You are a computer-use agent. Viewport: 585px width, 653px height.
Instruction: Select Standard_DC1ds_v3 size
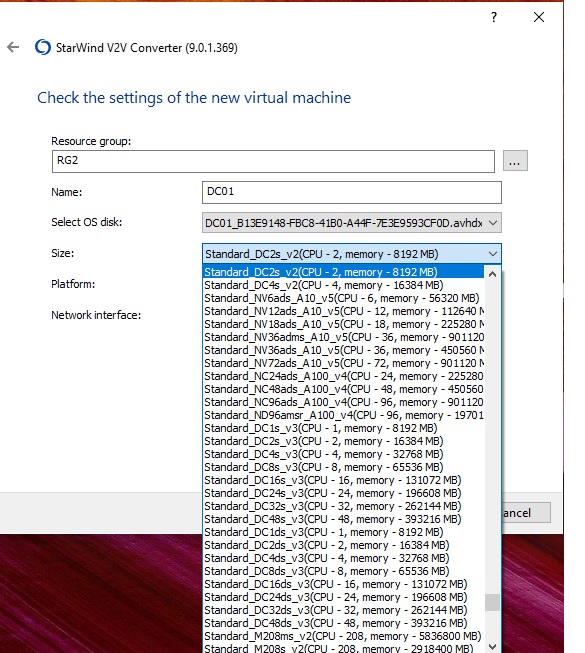344,532
